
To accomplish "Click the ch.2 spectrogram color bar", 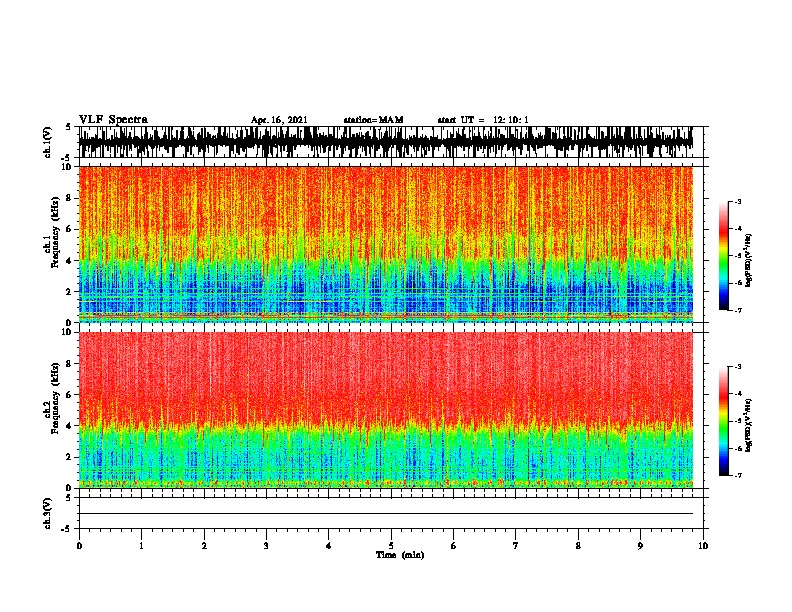I will [724, 421].
